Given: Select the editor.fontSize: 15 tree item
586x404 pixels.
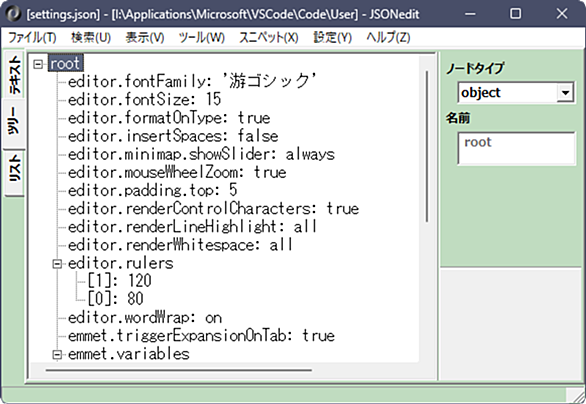Looking at the screenshot, I should click(x=144, y=99).
